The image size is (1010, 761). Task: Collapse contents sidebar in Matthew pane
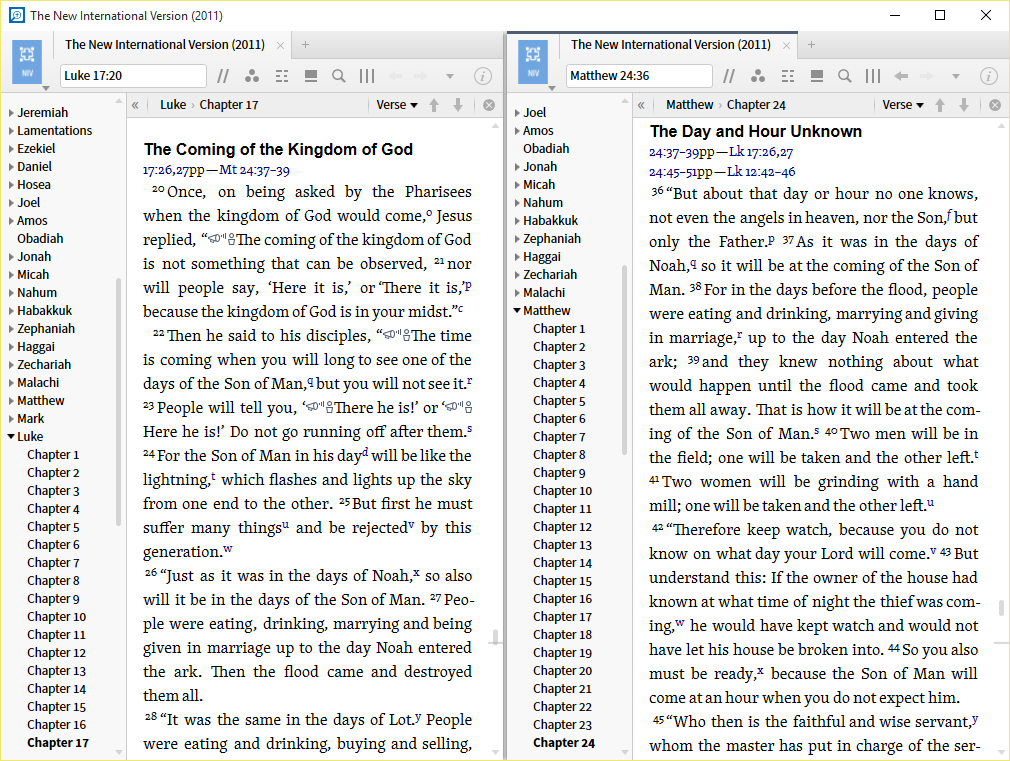(642, 105)
